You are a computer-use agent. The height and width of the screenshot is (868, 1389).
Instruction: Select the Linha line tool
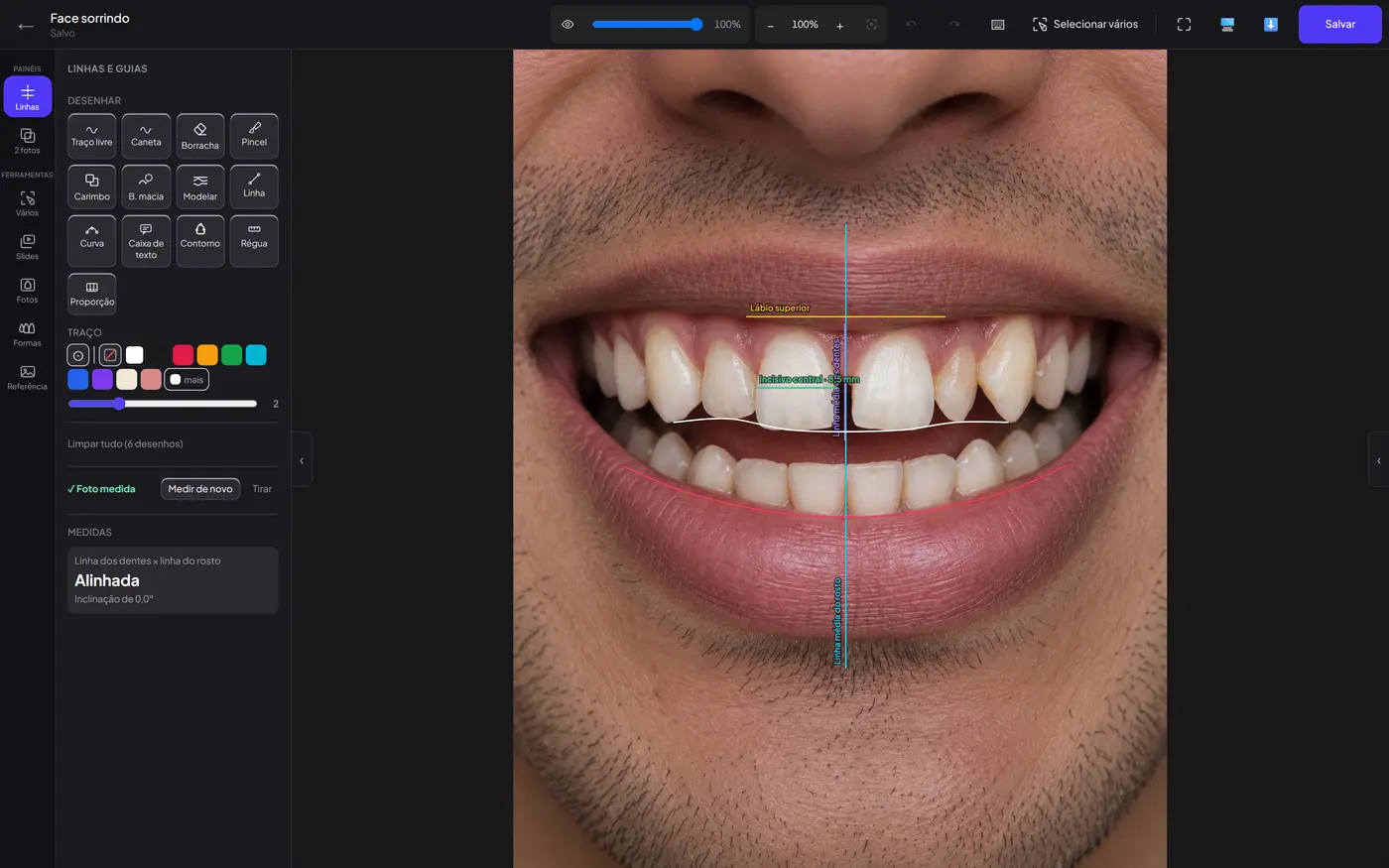[254, 186]
